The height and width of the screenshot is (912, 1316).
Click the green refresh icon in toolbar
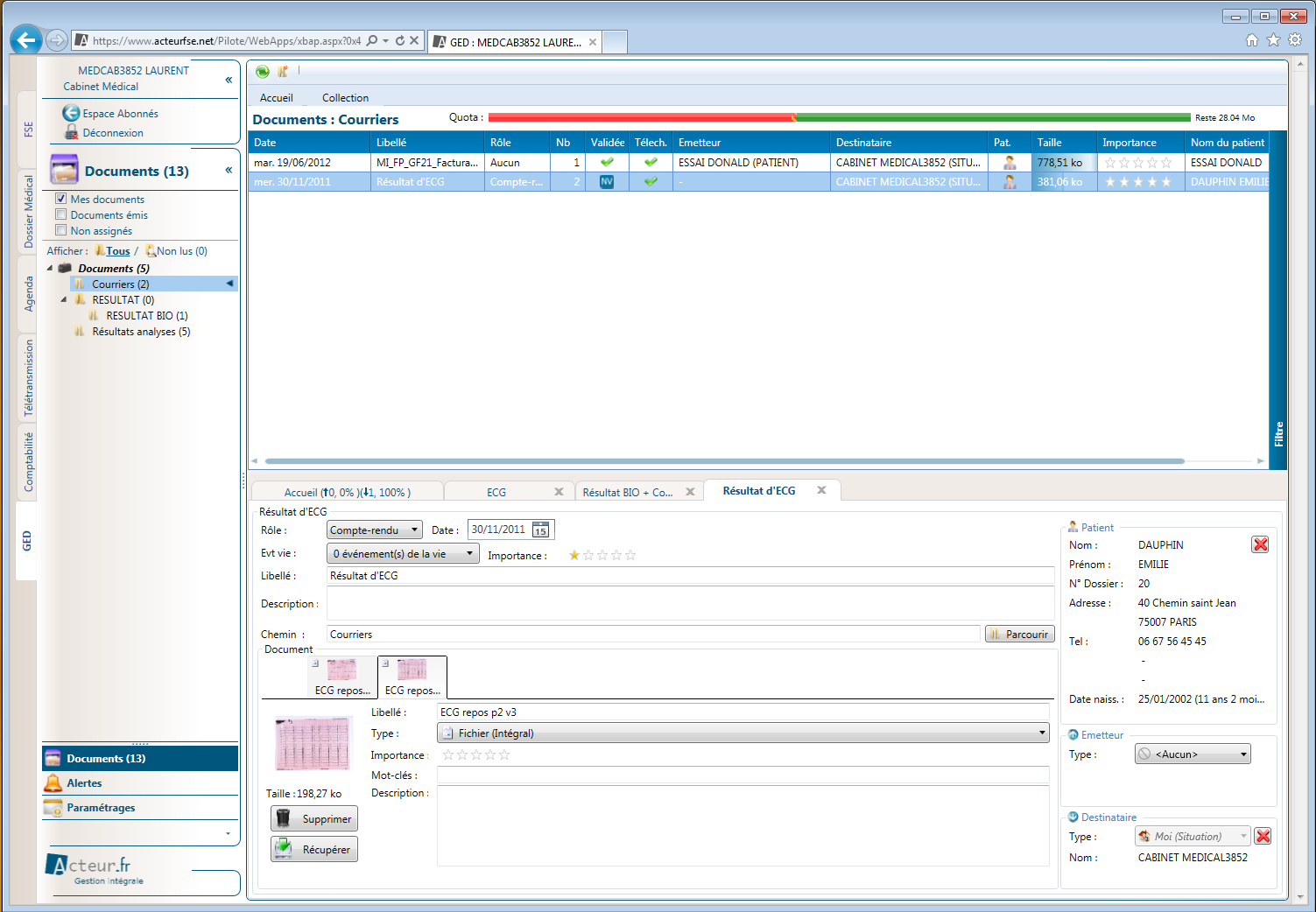(x=262, y=72)
